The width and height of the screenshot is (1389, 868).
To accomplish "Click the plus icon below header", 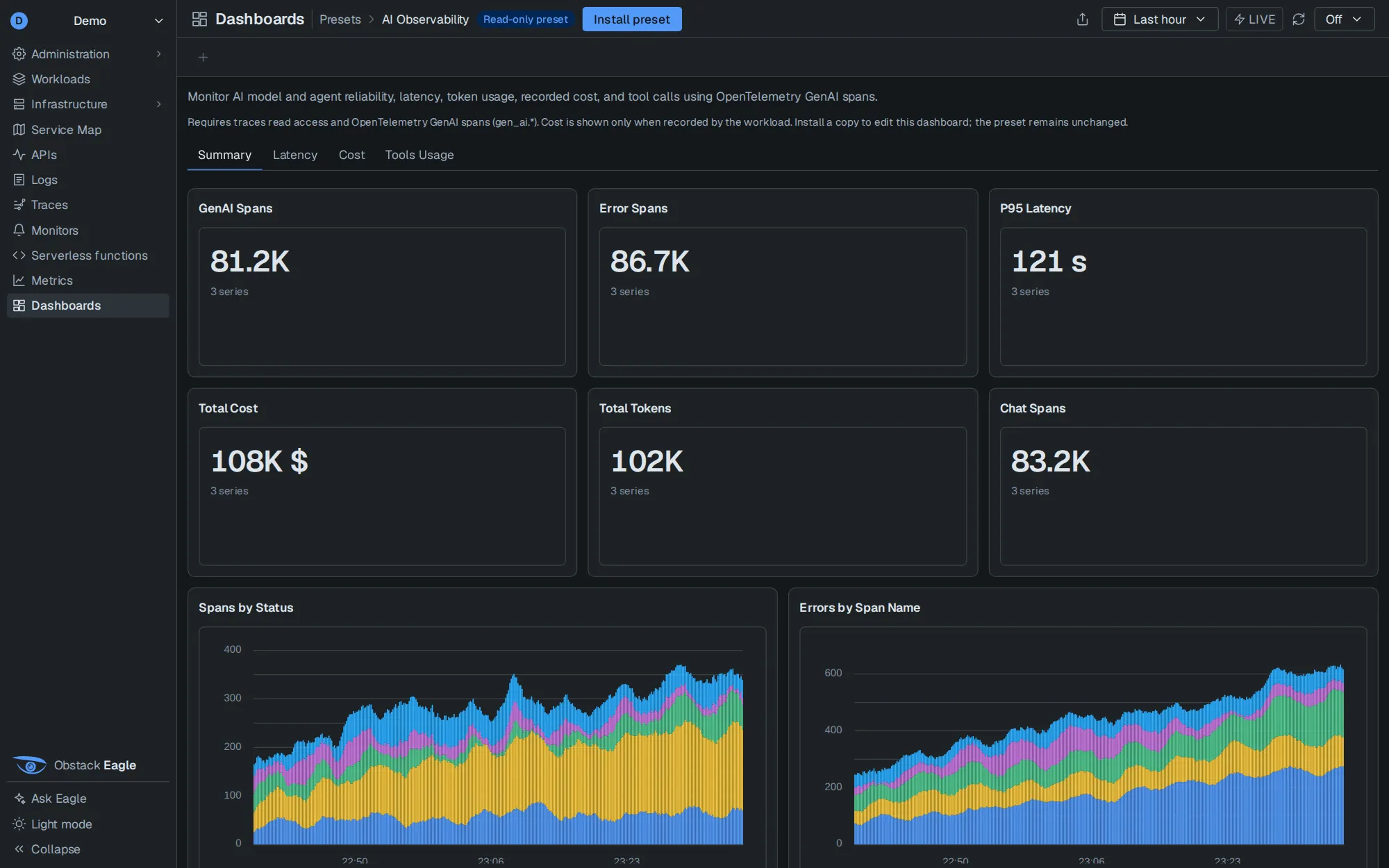I will coord(203,58).
